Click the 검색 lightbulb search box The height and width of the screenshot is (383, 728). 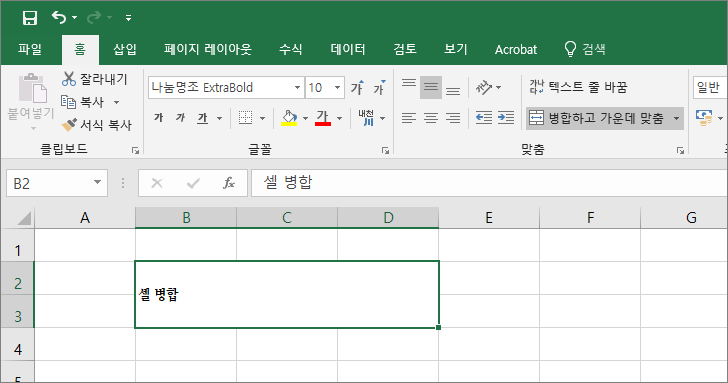click(585, 49)
